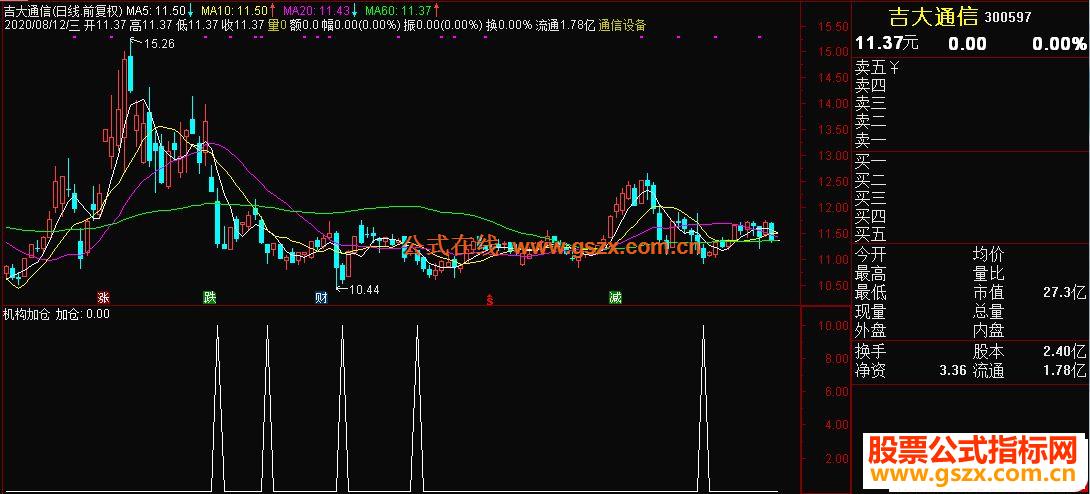Click chart title 吉大通信(日线,前复权)

pos(63,11)
